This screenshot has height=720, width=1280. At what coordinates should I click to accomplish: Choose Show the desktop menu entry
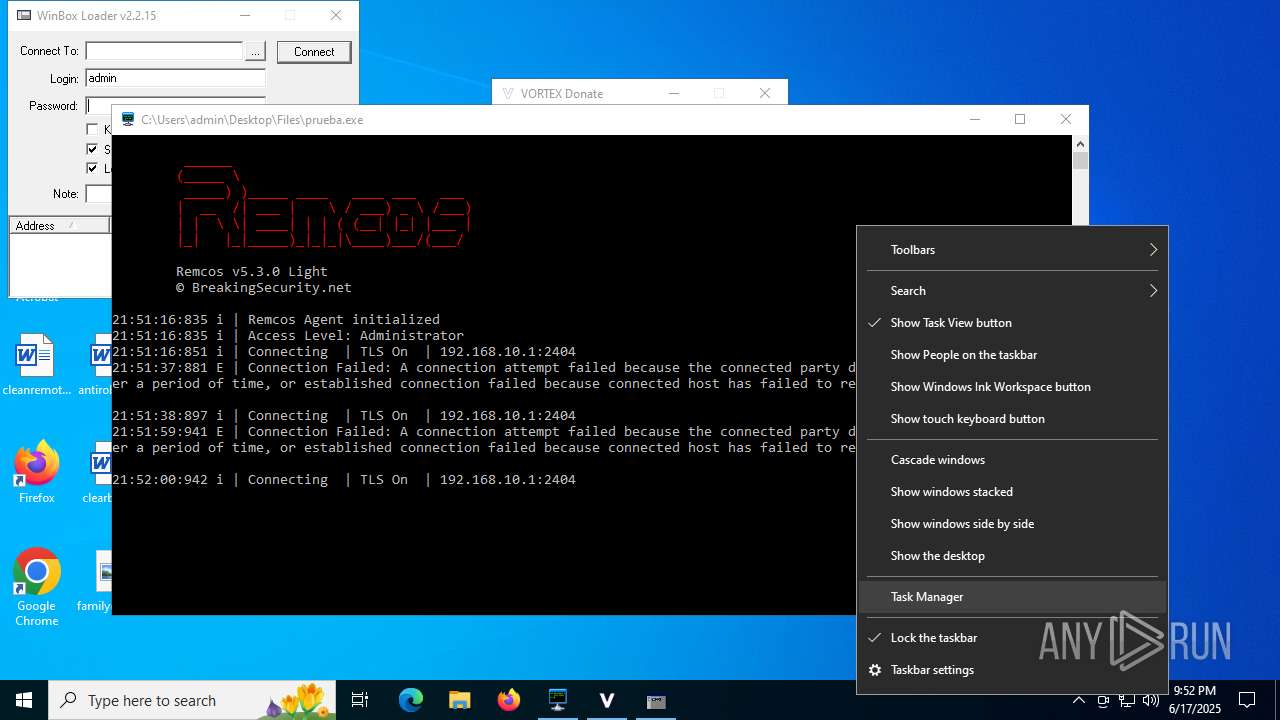[1012, 556]
